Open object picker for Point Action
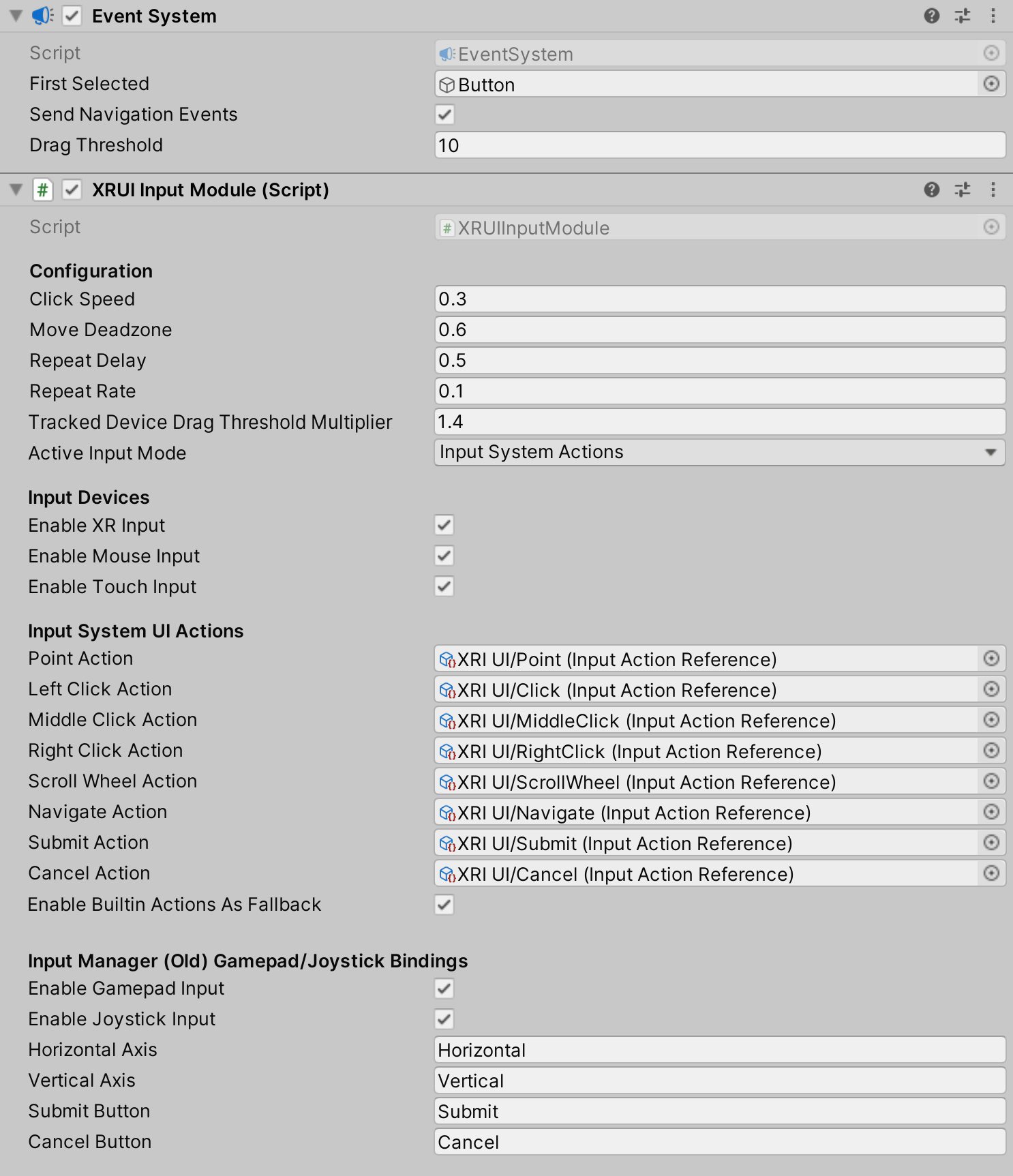The image size is (1013, 1176). click(x=991, y=659)
